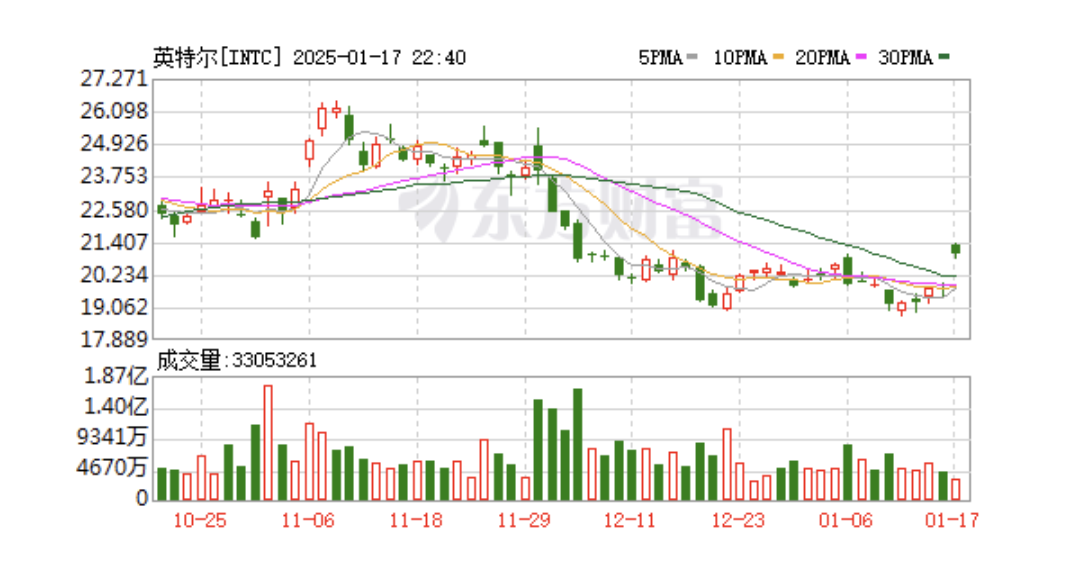Screen dimensions: 1070x572
Task: Click the 9341万 volume axis label
Action: (112, 438)
